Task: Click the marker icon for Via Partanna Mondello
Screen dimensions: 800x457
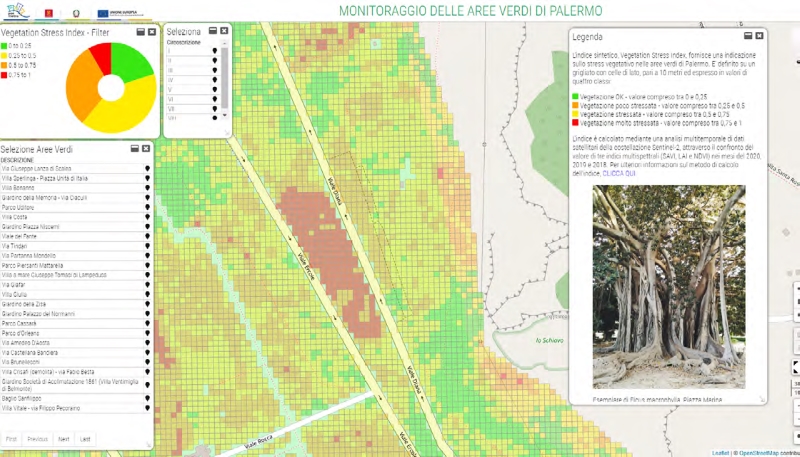Action: 147,256
